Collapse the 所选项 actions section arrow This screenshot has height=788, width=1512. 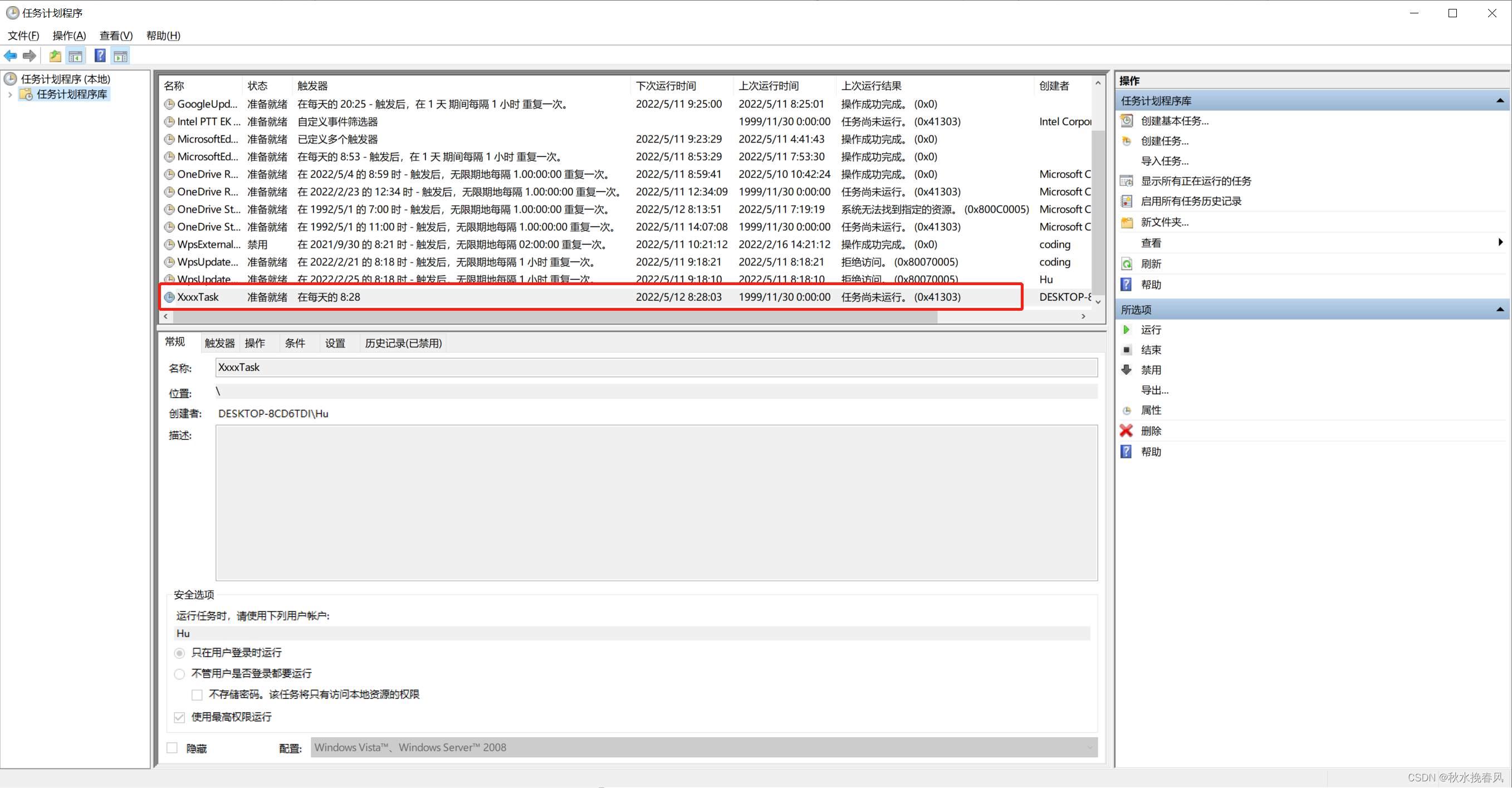click(1500, 310)
